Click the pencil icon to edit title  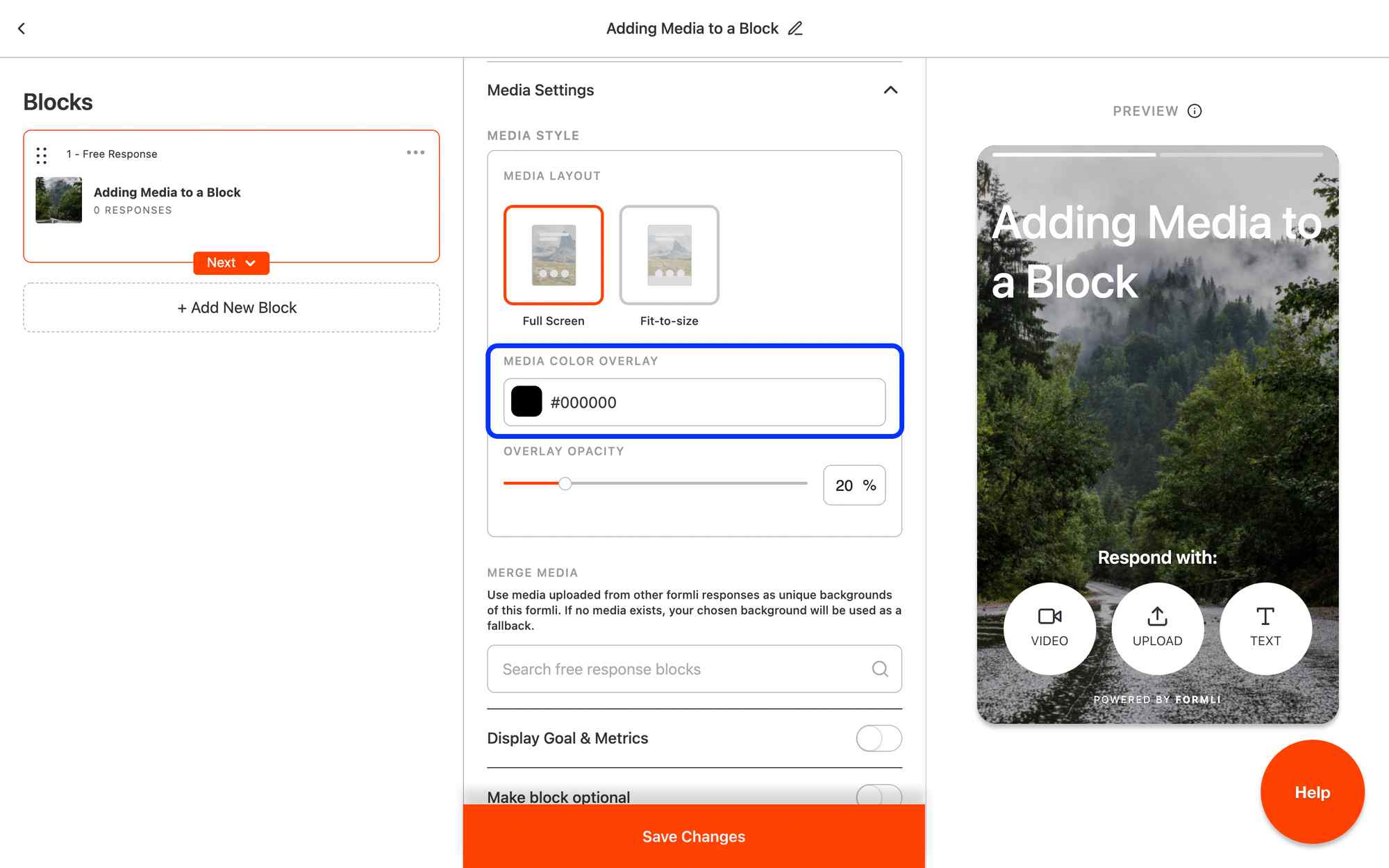[795, 28]
